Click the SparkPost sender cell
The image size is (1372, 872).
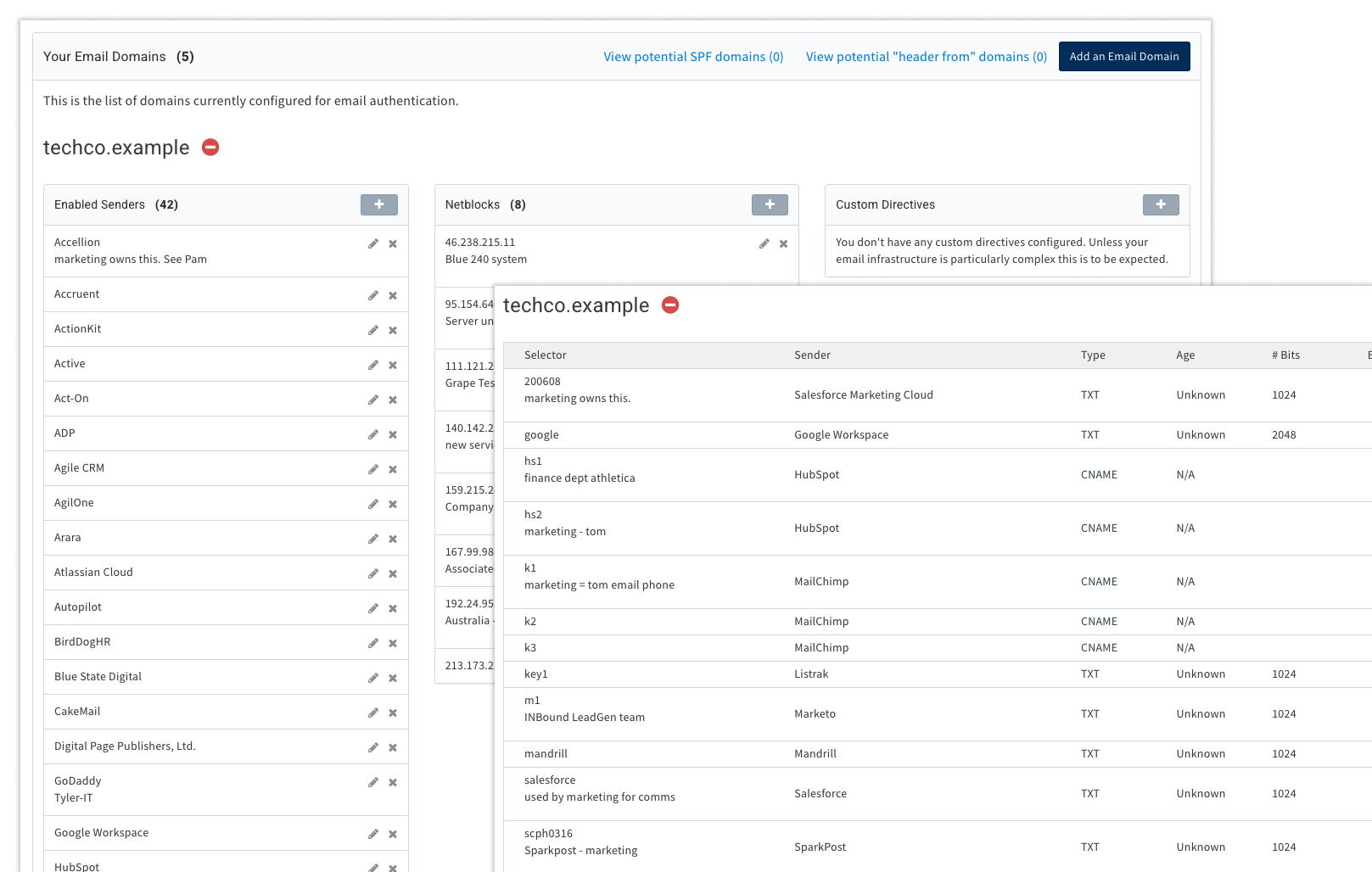[820, 847]
